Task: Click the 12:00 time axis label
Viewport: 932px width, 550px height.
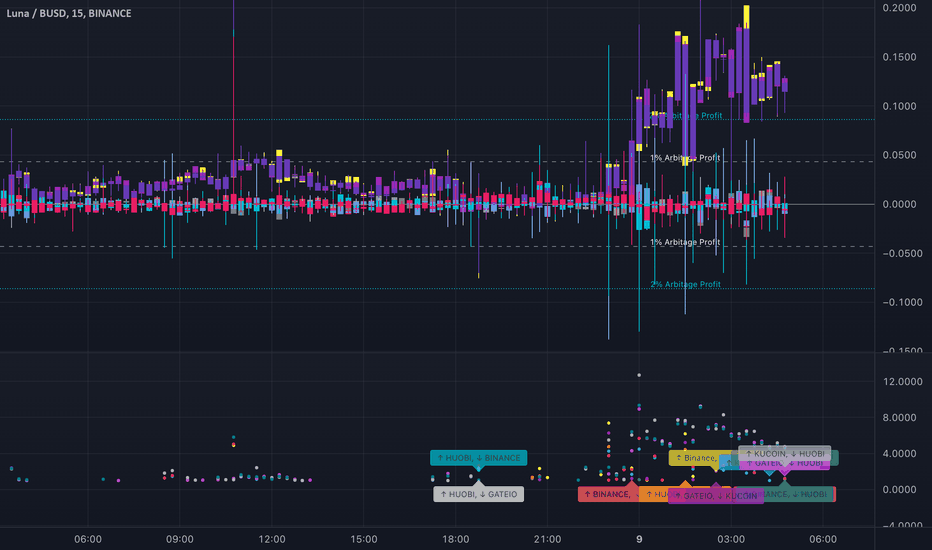Action: click(272, 539)
